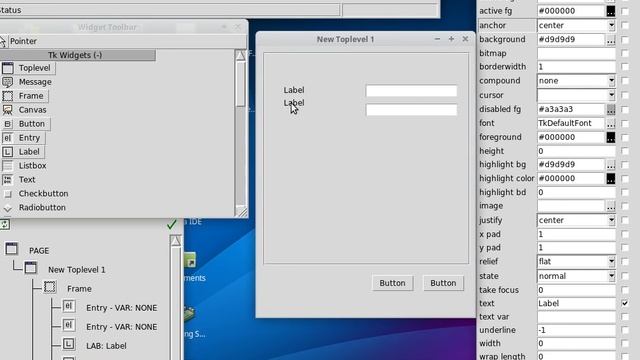640x360 pixels.
Task: Select the Checkbutton widget icon
Action: [8, 194]
